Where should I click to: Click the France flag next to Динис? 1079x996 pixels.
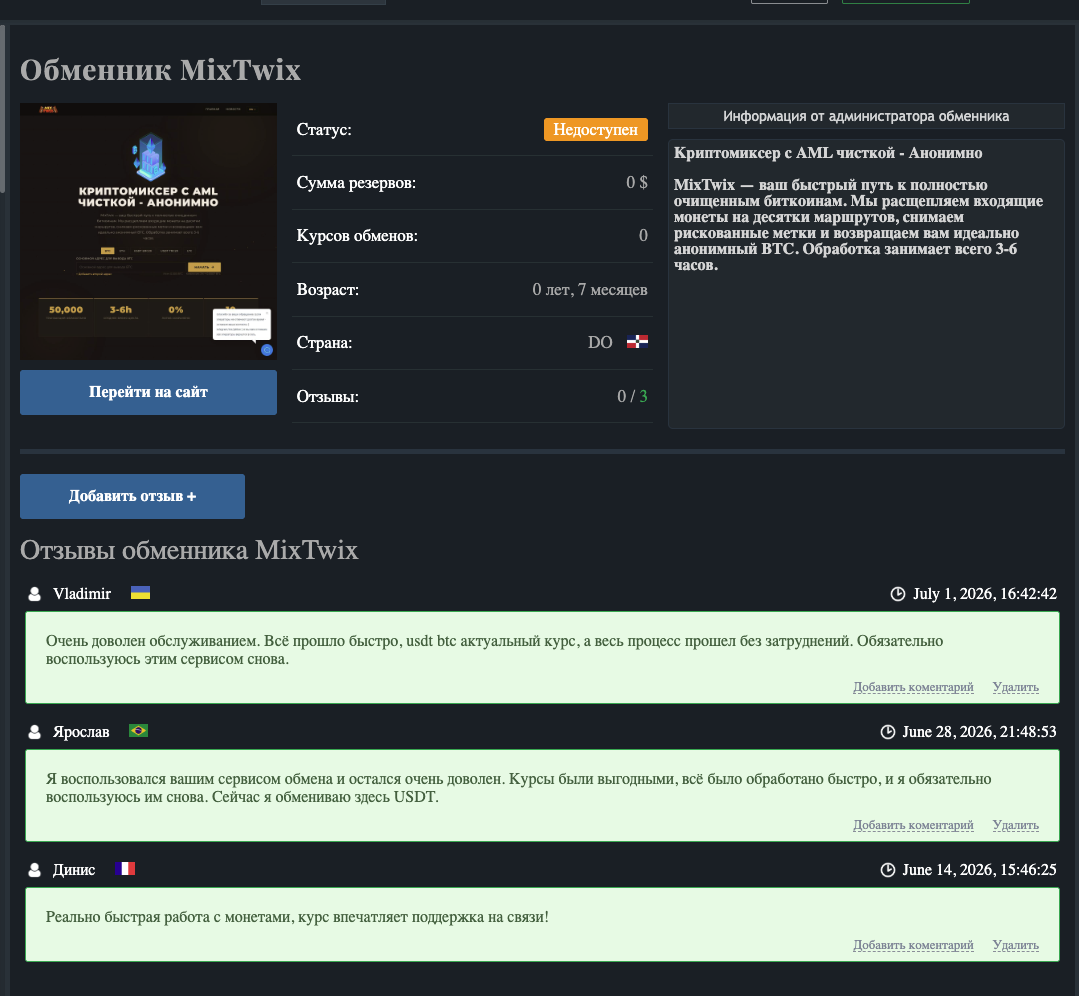point(125,869)
